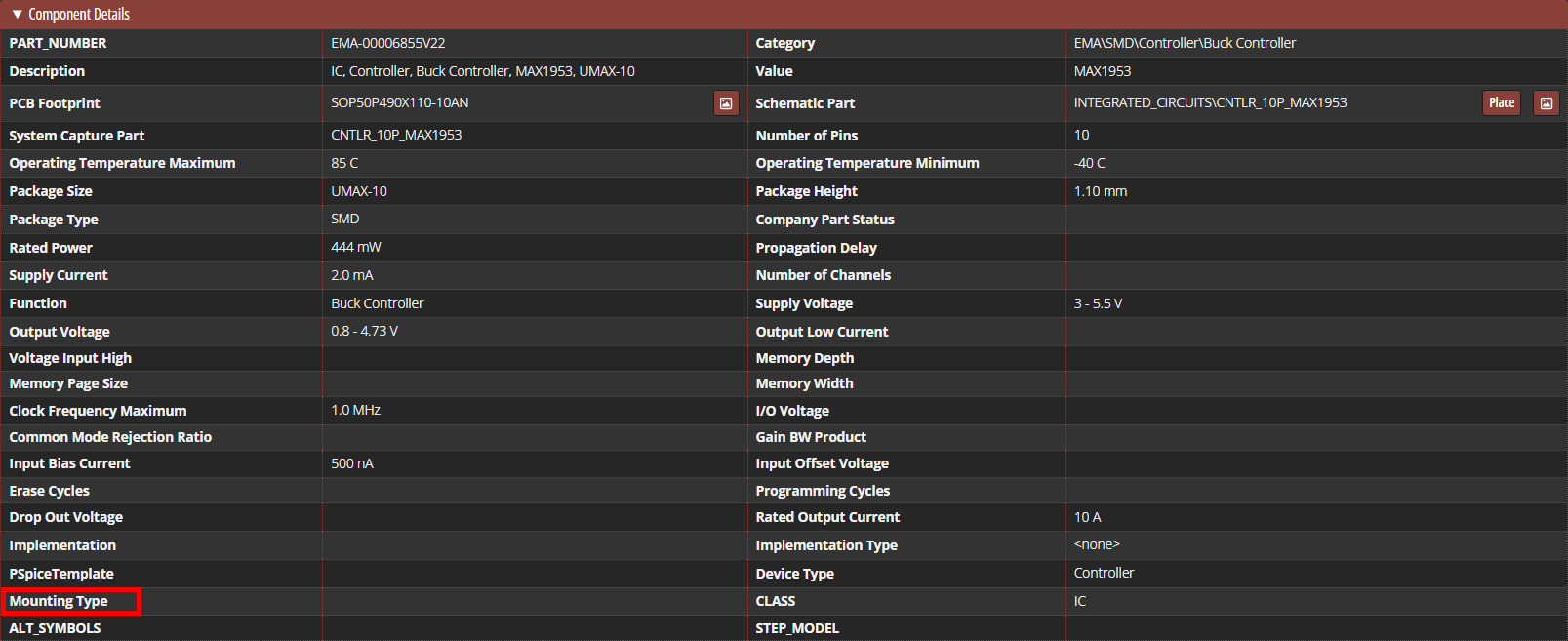Image resolution: width=1568 pixels, height=641 pixels.
Task: Select Input Bias Current value 500 nA
Action: click(x=351, y=463)
